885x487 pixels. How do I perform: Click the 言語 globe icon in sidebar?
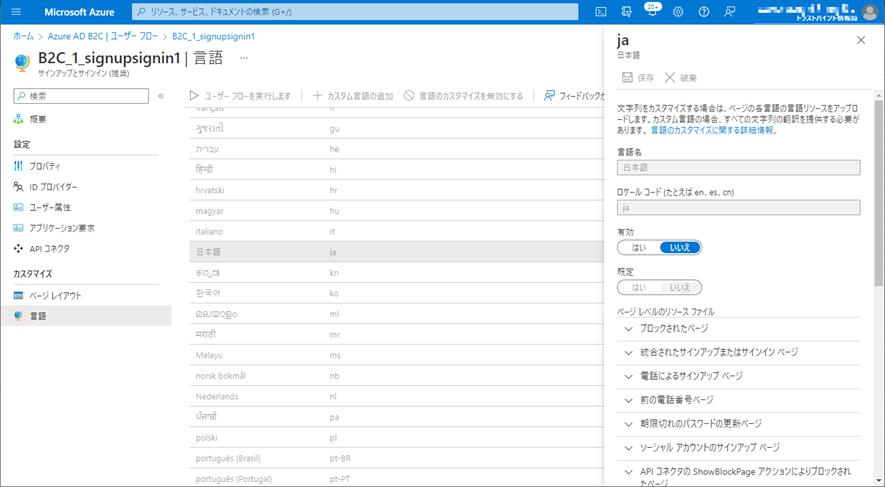pyautogui.click(x=19, y=316)
